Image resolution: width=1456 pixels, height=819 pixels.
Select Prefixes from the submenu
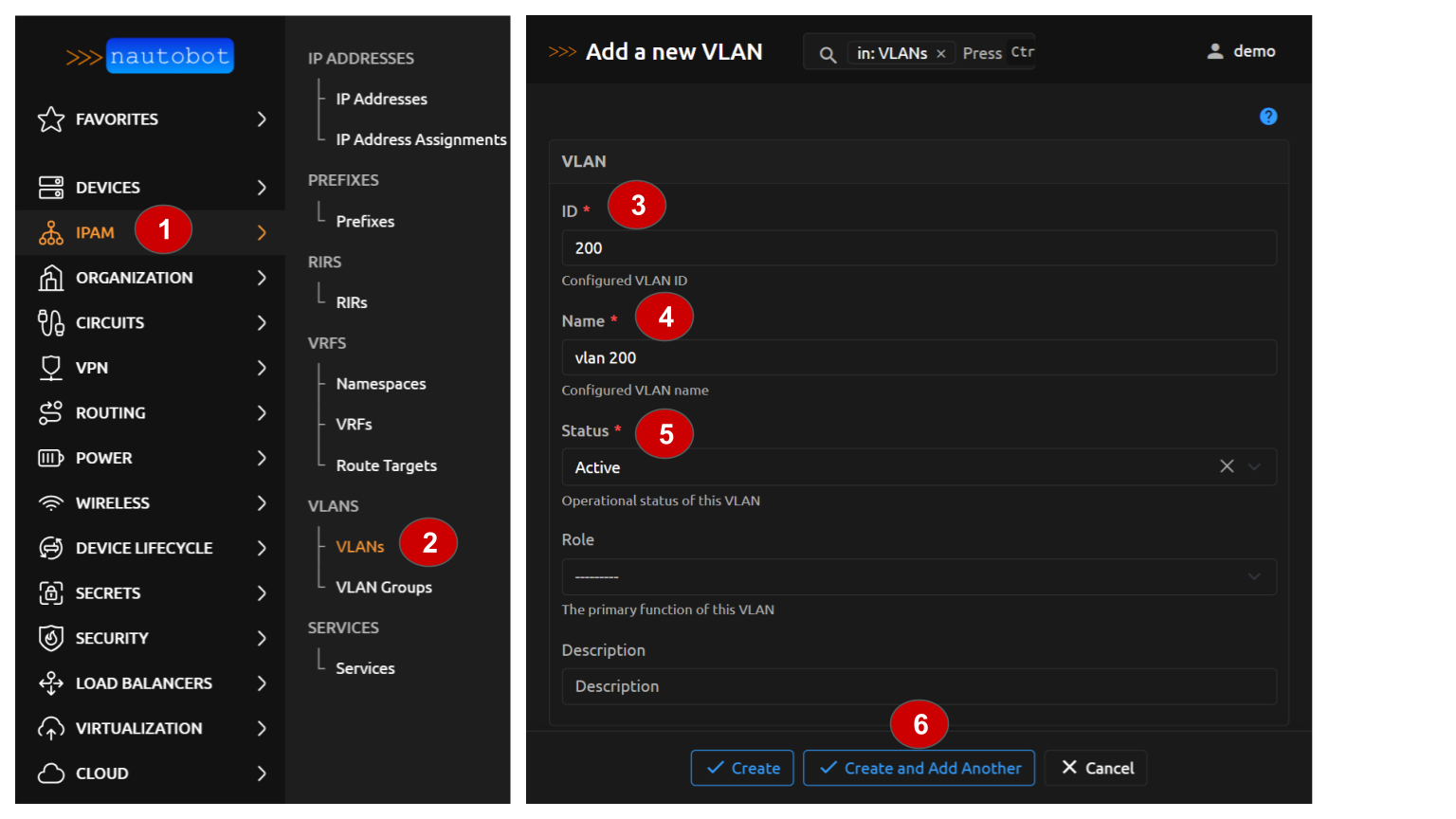365,221
